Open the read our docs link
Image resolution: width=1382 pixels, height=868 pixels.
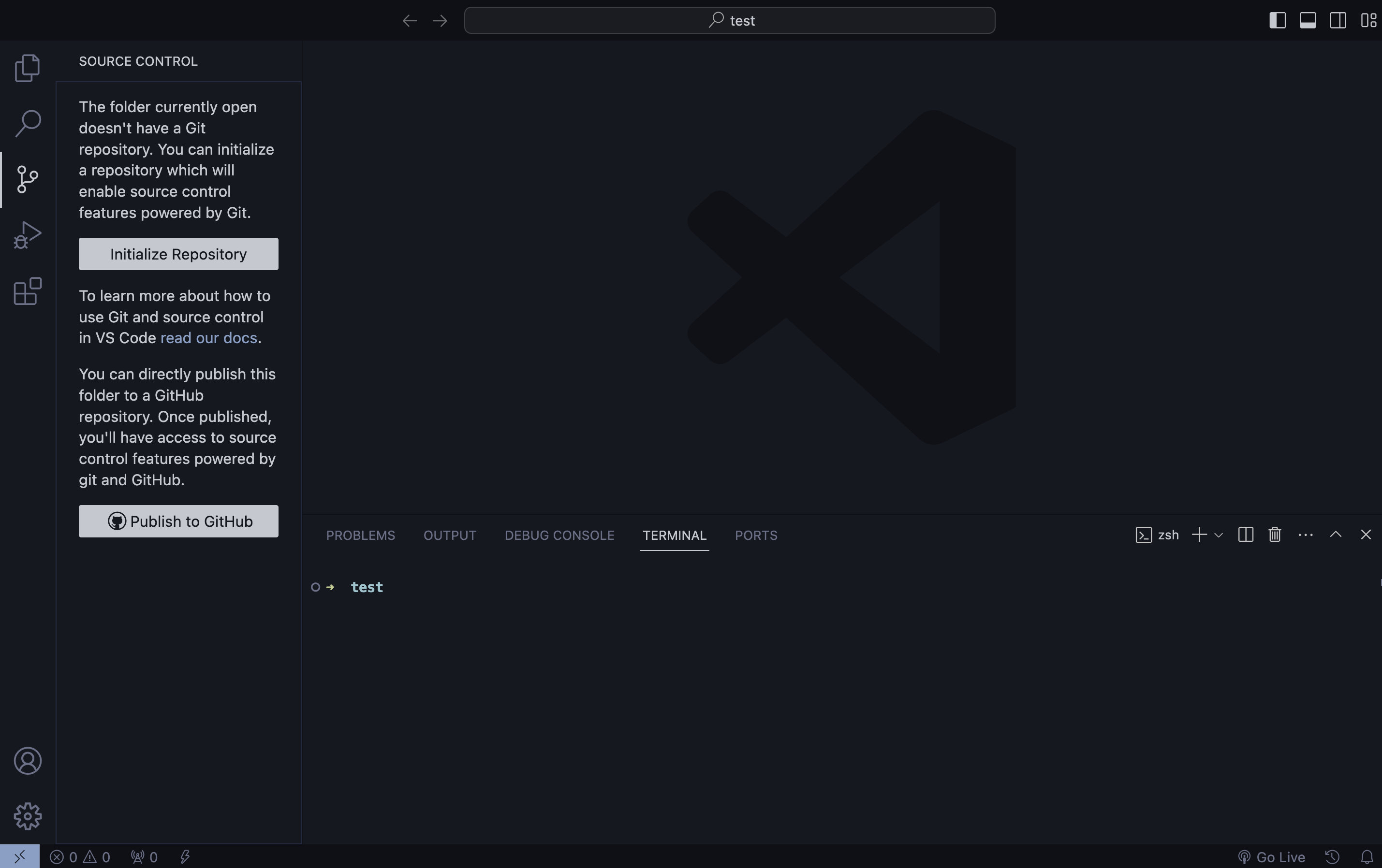point(208,338)
